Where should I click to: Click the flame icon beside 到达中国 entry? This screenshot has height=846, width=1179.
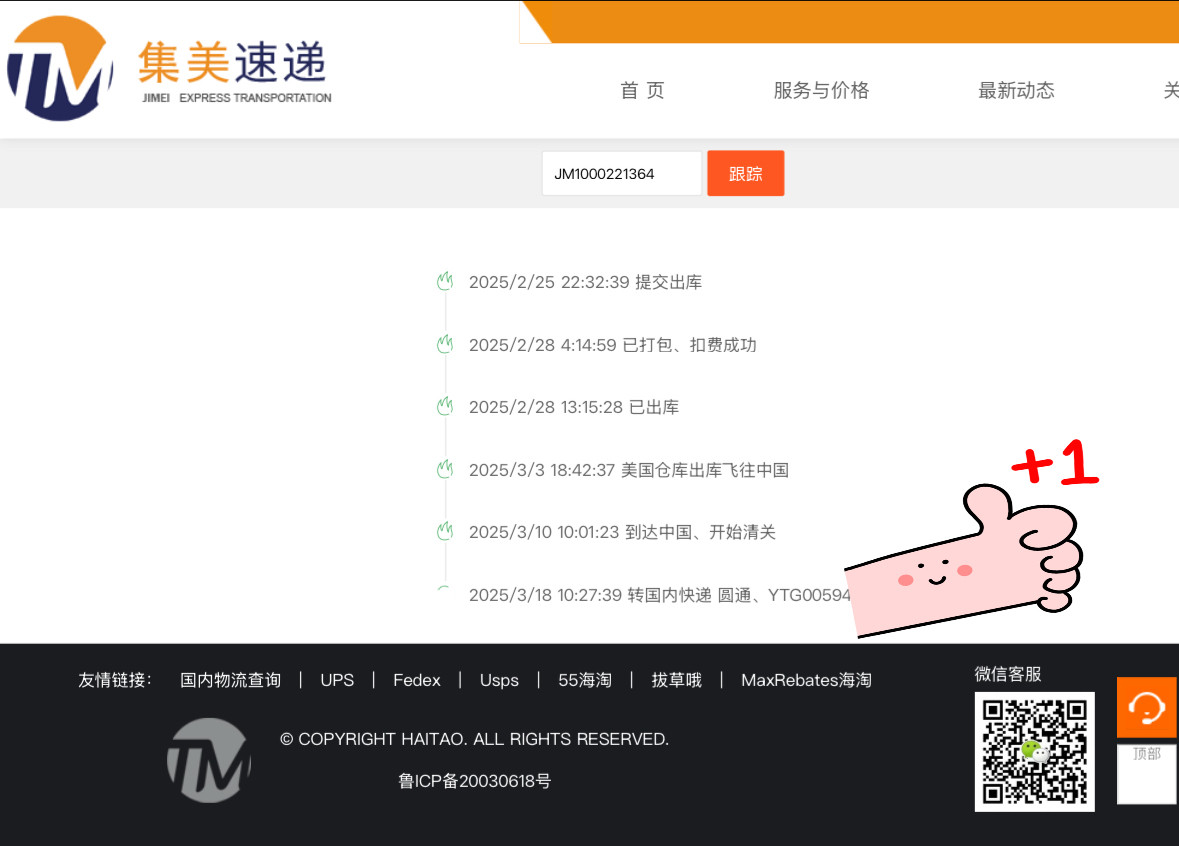445,532
